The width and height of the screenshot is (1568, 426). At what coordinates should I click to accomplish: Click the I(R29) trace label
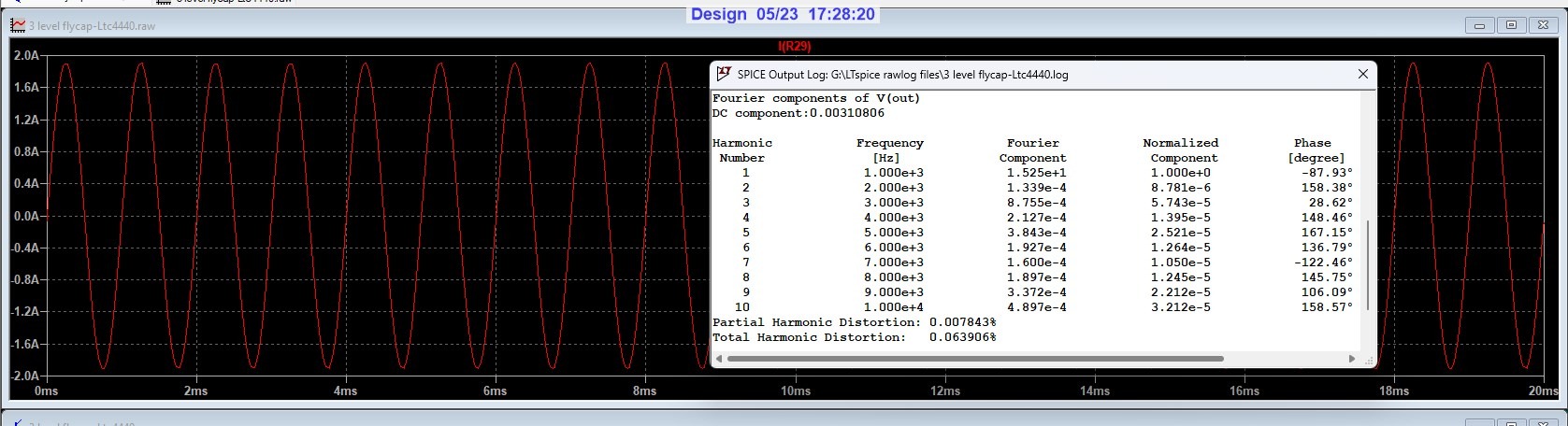[795, 46]
